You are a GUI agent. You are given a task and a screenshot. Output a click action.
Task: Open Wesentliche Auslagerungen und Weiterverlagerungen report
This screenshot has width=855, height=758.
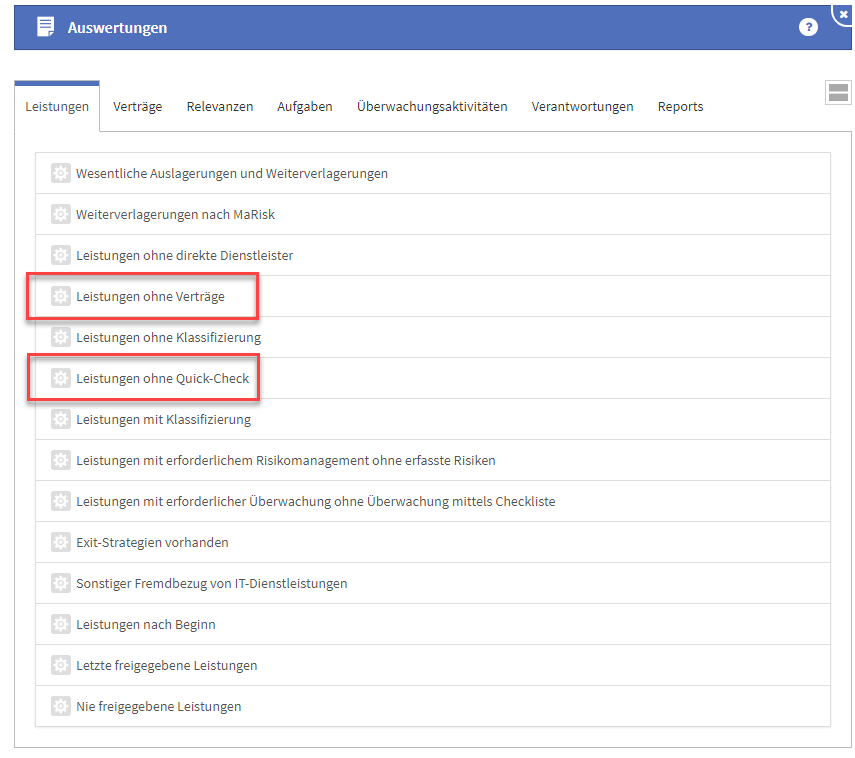click(232, 174)
